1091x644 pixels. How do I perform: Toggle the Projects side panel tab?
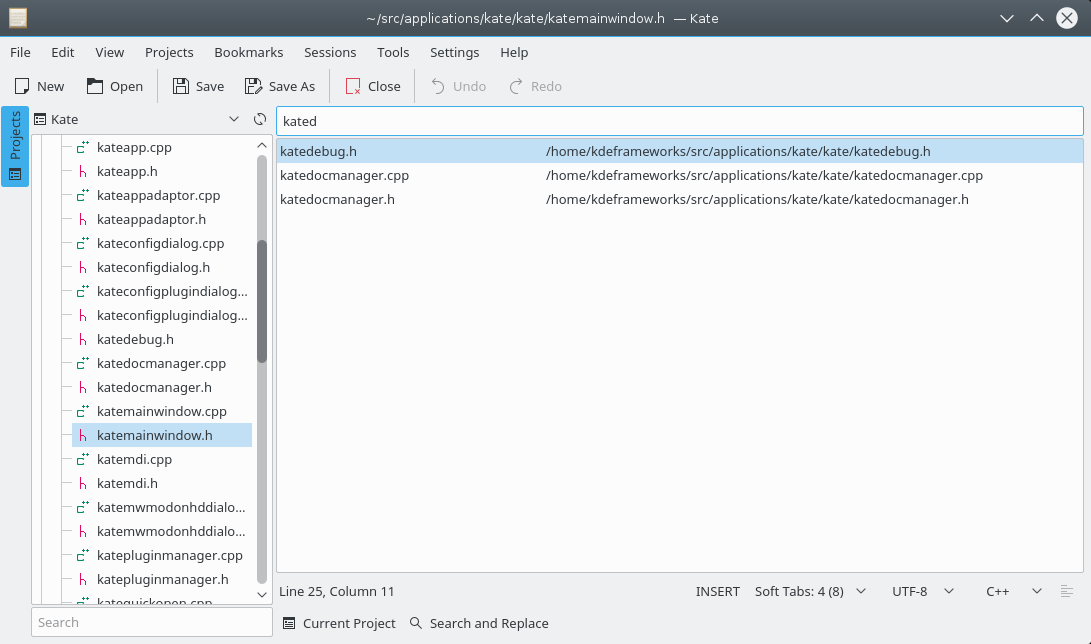15,146
